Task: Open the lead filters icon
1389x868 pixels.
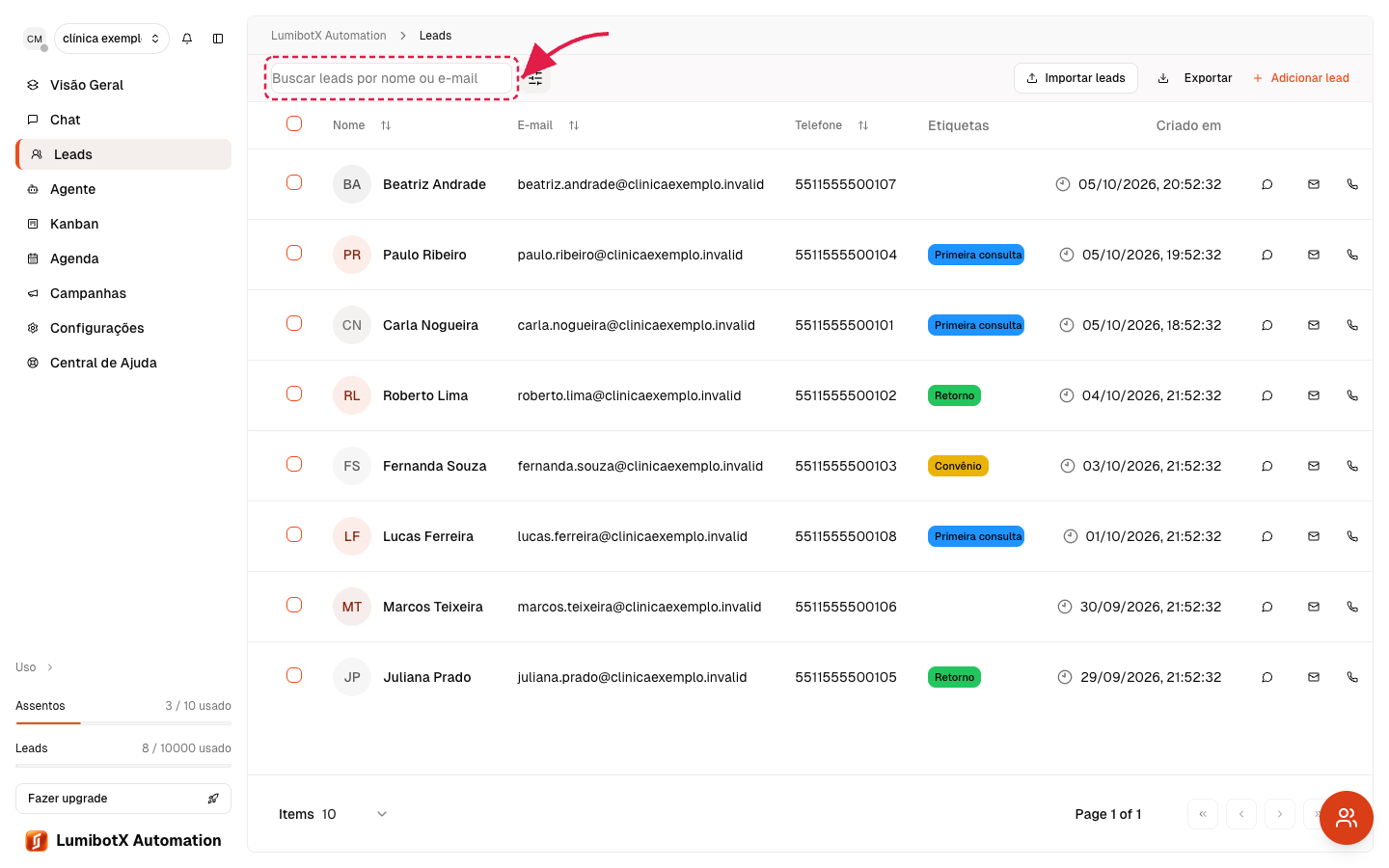Action: point(535,79)
